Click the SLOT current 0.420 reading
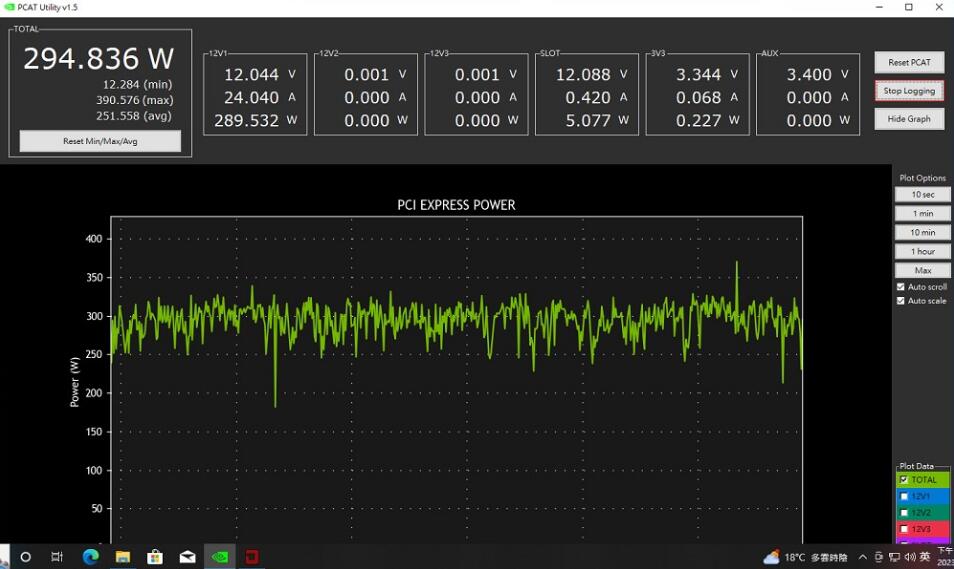 [x=588, y=97]
